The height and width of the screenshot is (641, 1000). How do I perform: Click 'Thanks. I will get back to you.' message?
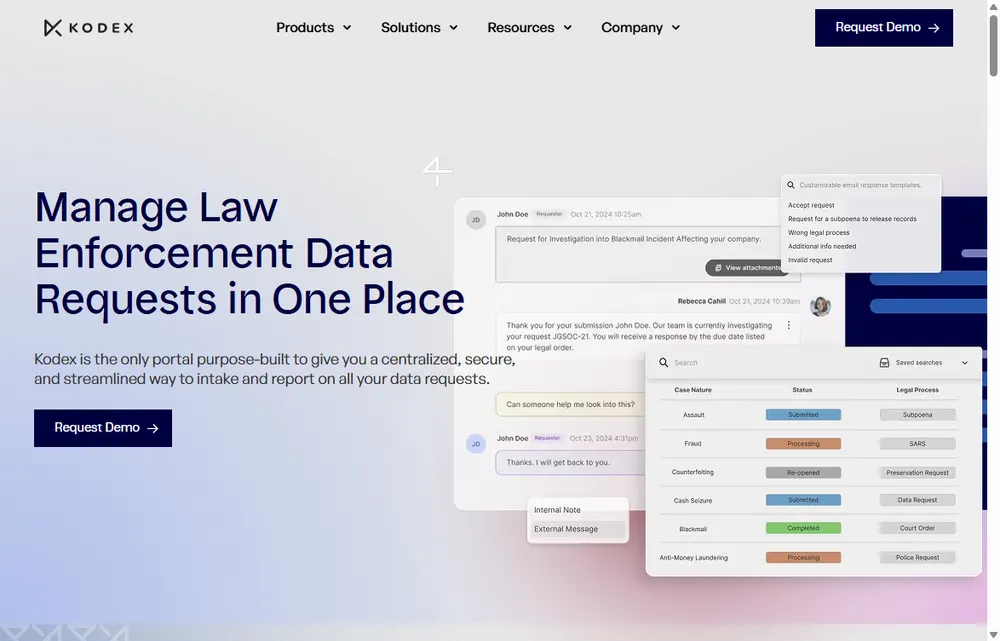point(570,462)
